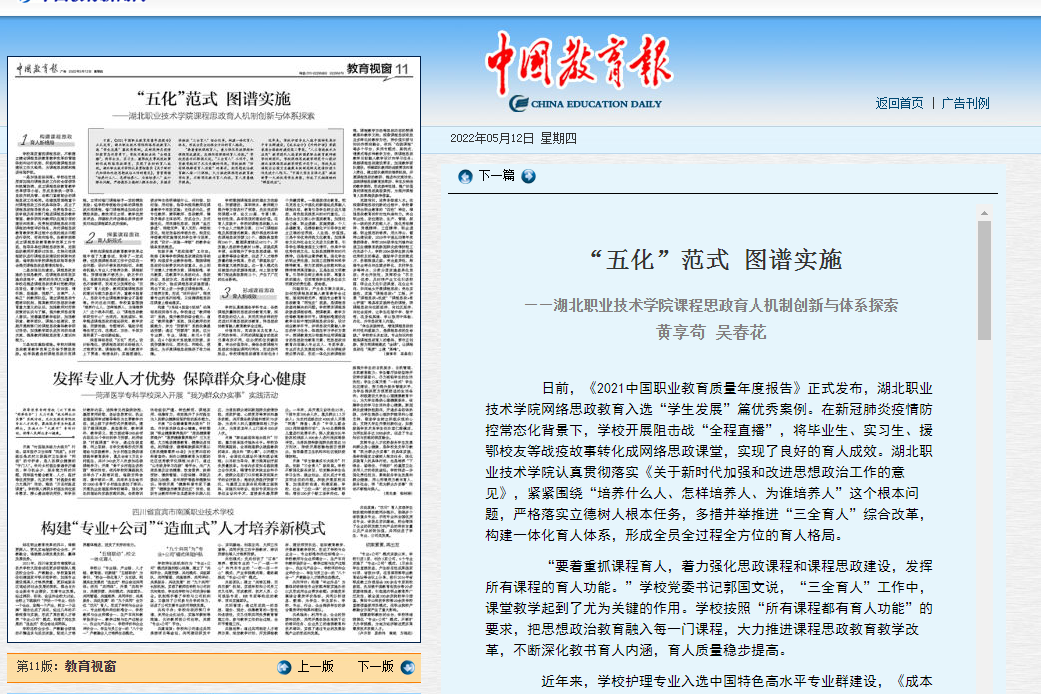Click the arrow icon right of 下一篇
Image resolution: width=1041 pixels, height=694 pixels.
(529, 177)
